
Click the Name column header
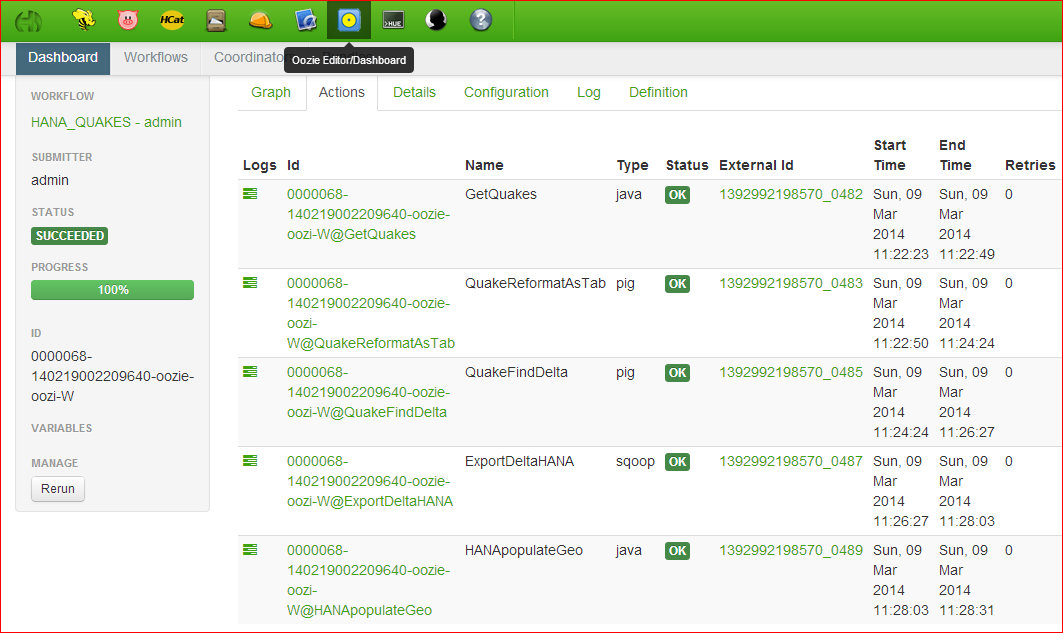tap(484, 165)
